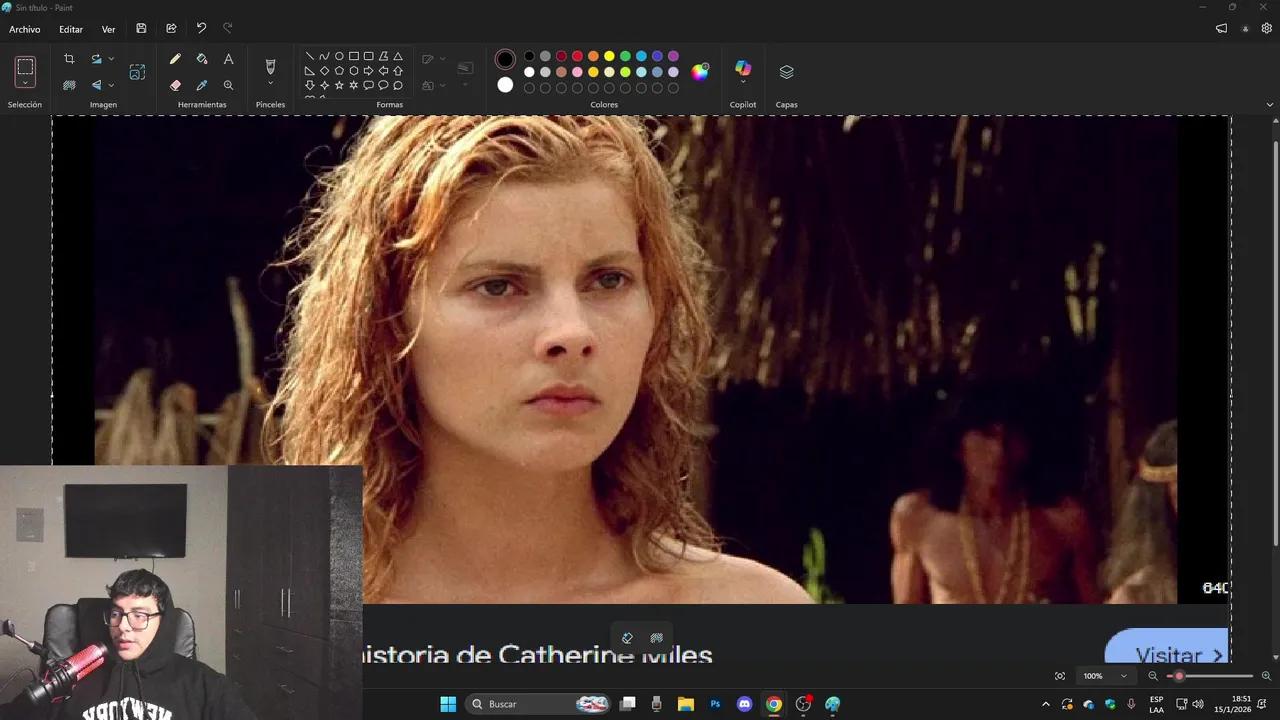Viewport: 1280px width, 720px height.
Task: Choose the yellow color swatch
Action: coord(609,56)
